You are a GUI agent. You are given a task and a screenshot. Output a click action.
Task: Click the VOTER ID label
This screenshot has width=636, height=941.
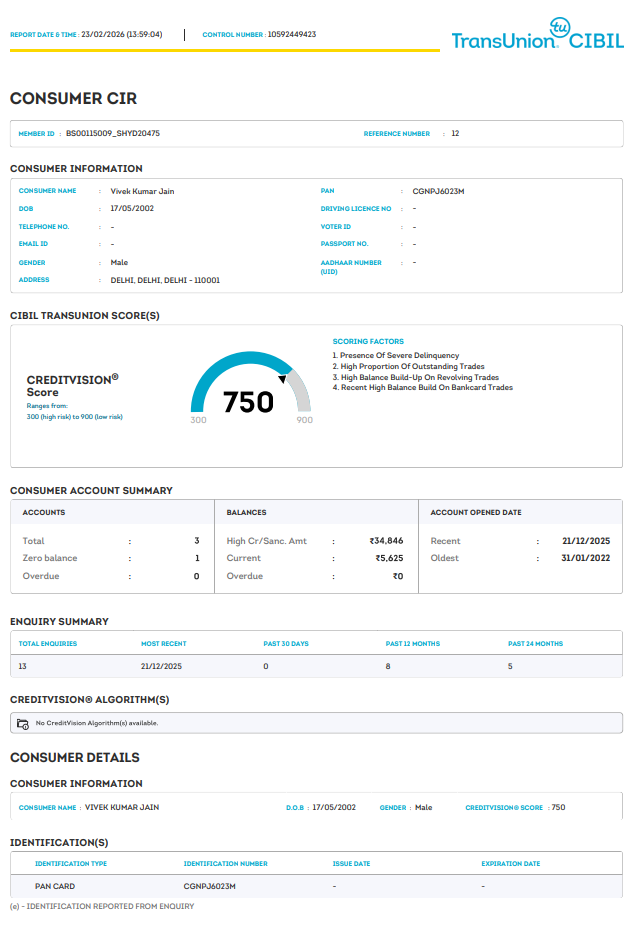(x=336, y=227)
